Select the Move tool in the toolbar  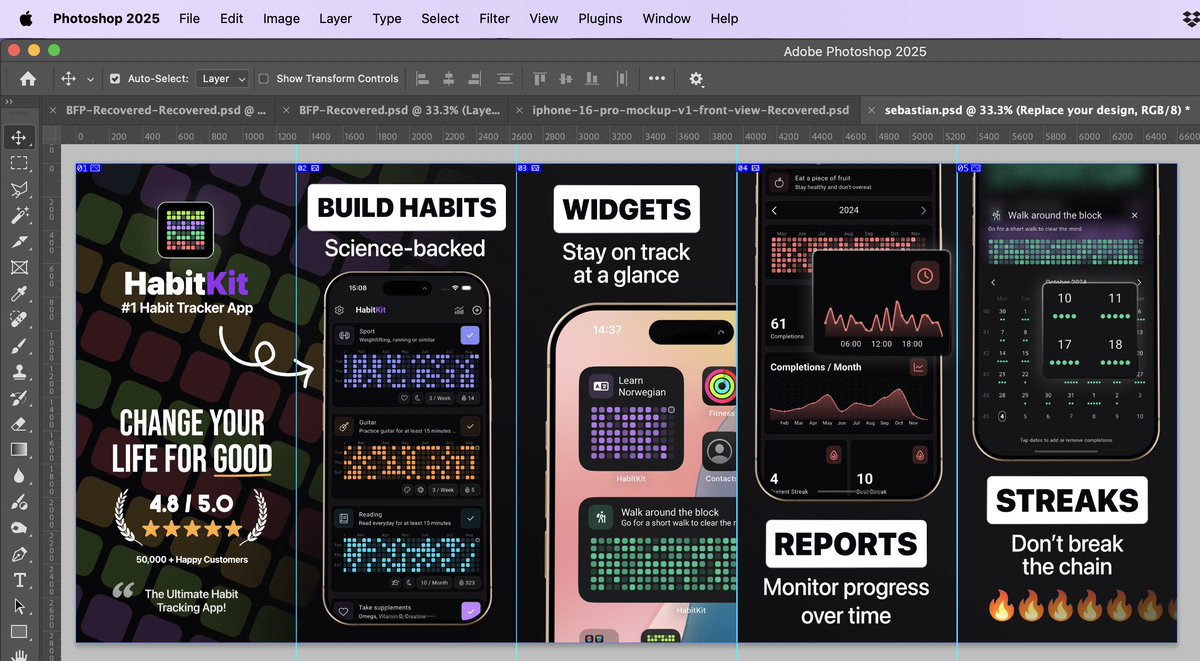[x=19, y=137]
